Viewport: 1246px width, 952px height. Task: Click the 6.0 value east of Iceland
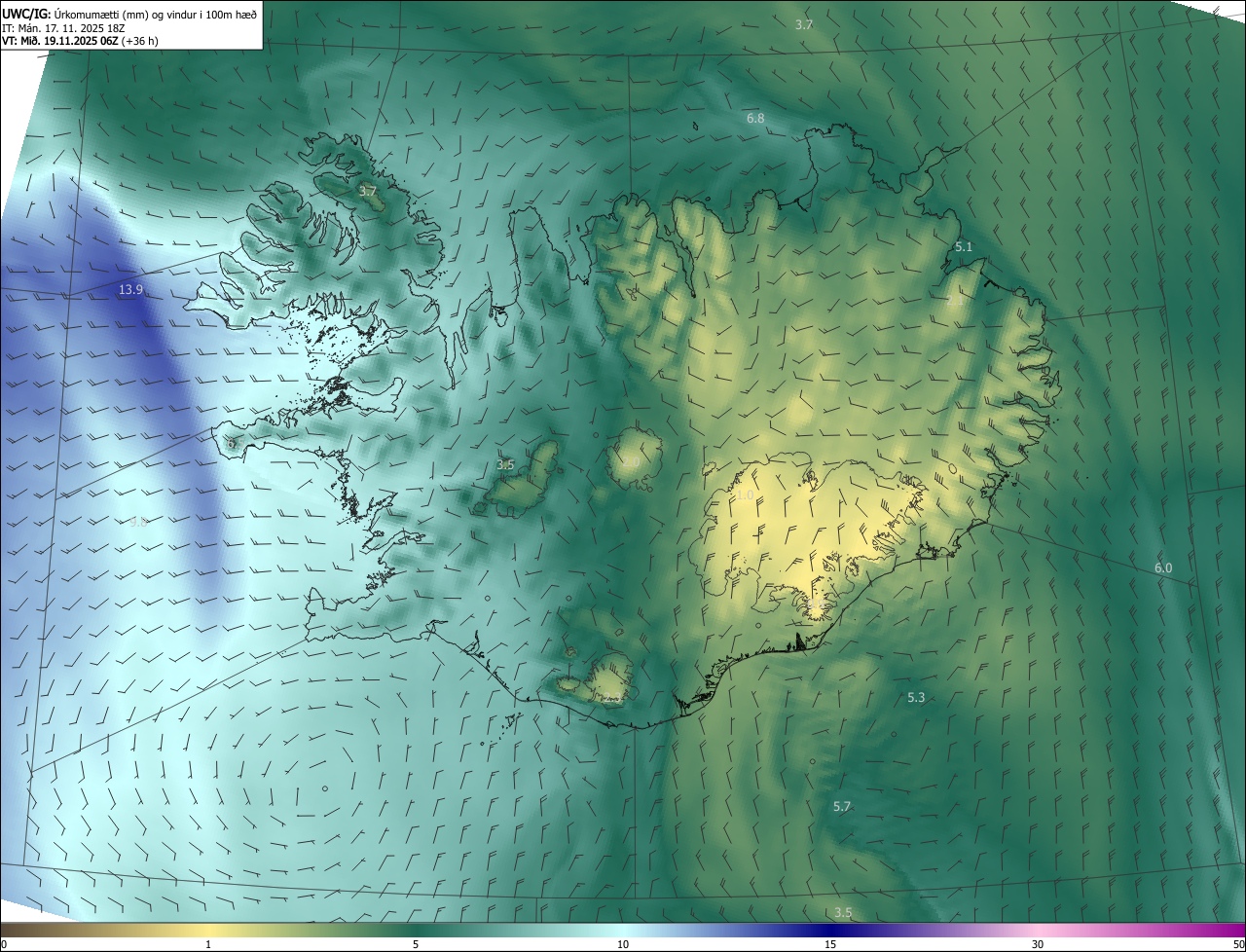pyautogui.click(x=1163, y=568)
